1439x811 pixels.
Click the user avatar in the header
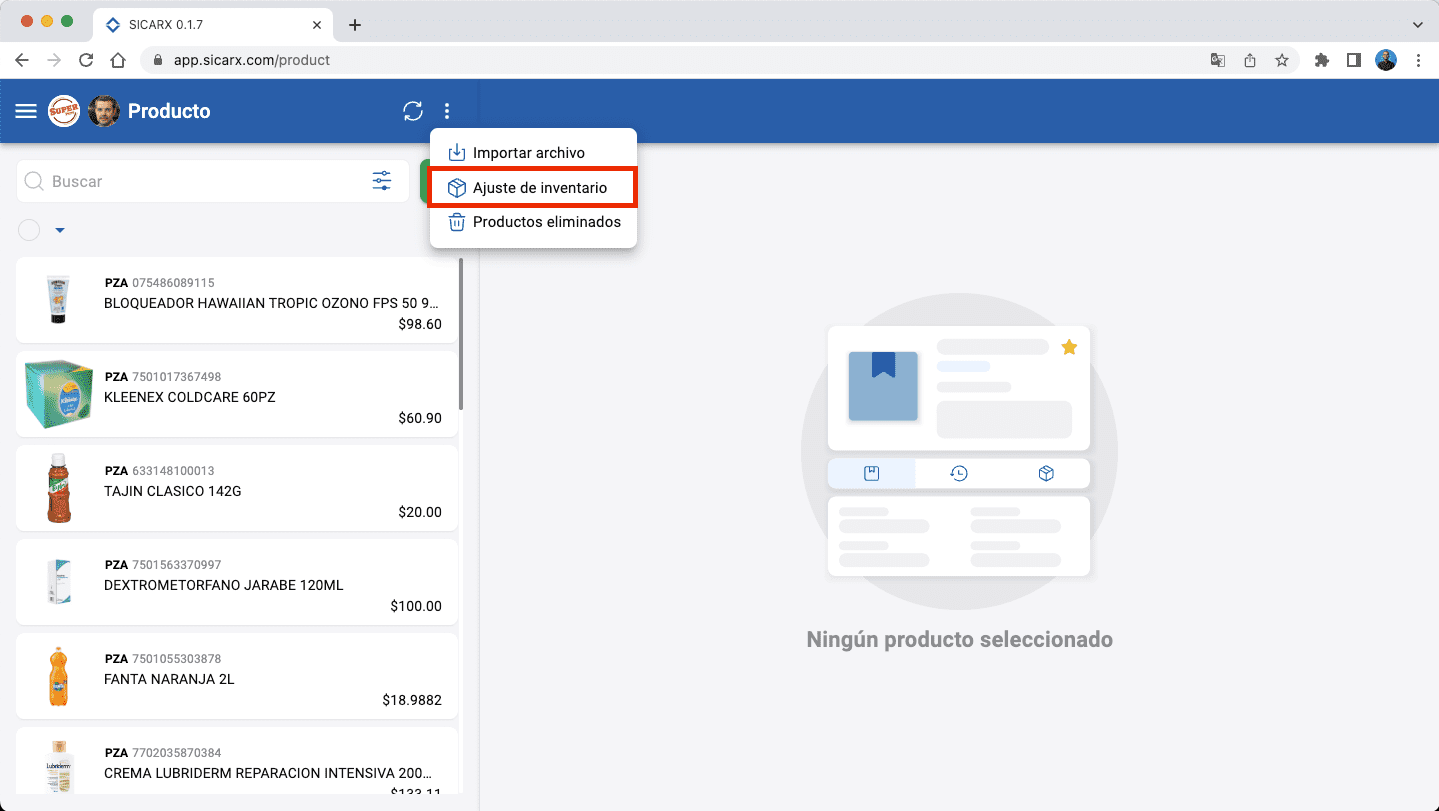click(103, 111)
